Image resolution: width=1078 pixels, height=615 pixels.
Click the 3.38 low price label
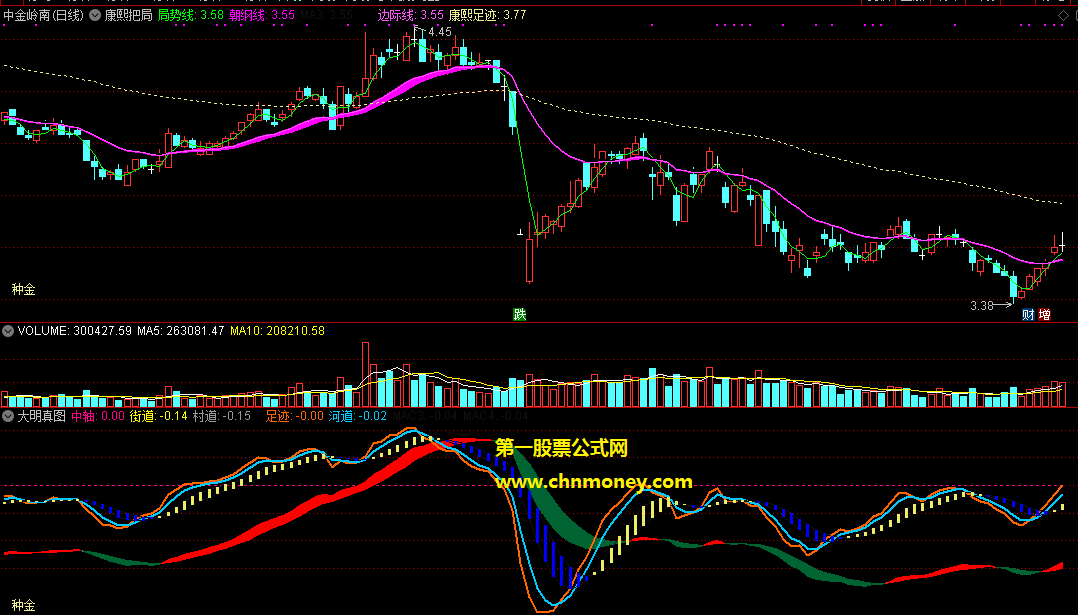(x=982, y=306)
